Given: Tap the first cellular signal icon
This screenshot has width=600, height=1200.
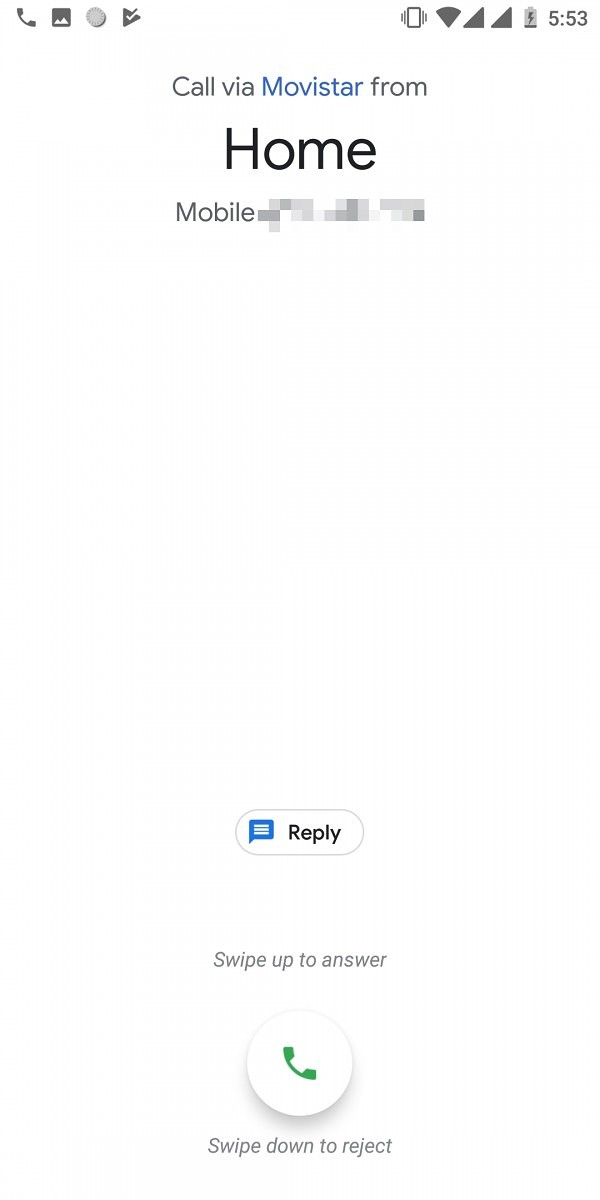Looking at the screenshot, I should 473,18.
